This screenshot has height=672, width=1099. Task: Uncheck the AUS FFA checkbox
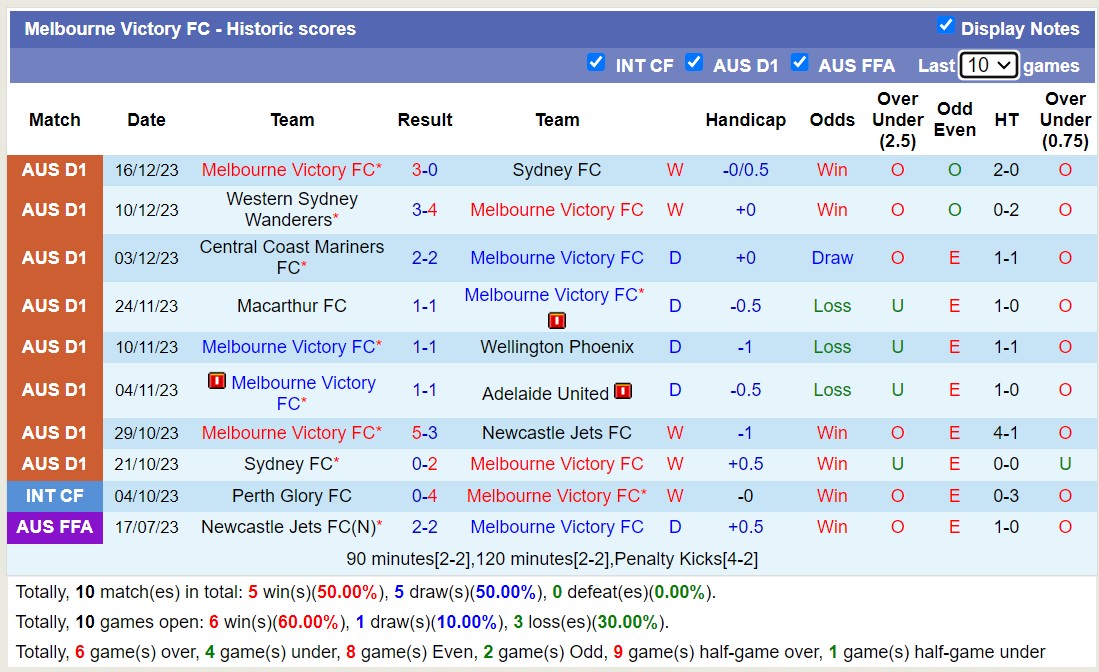point(800,62)
